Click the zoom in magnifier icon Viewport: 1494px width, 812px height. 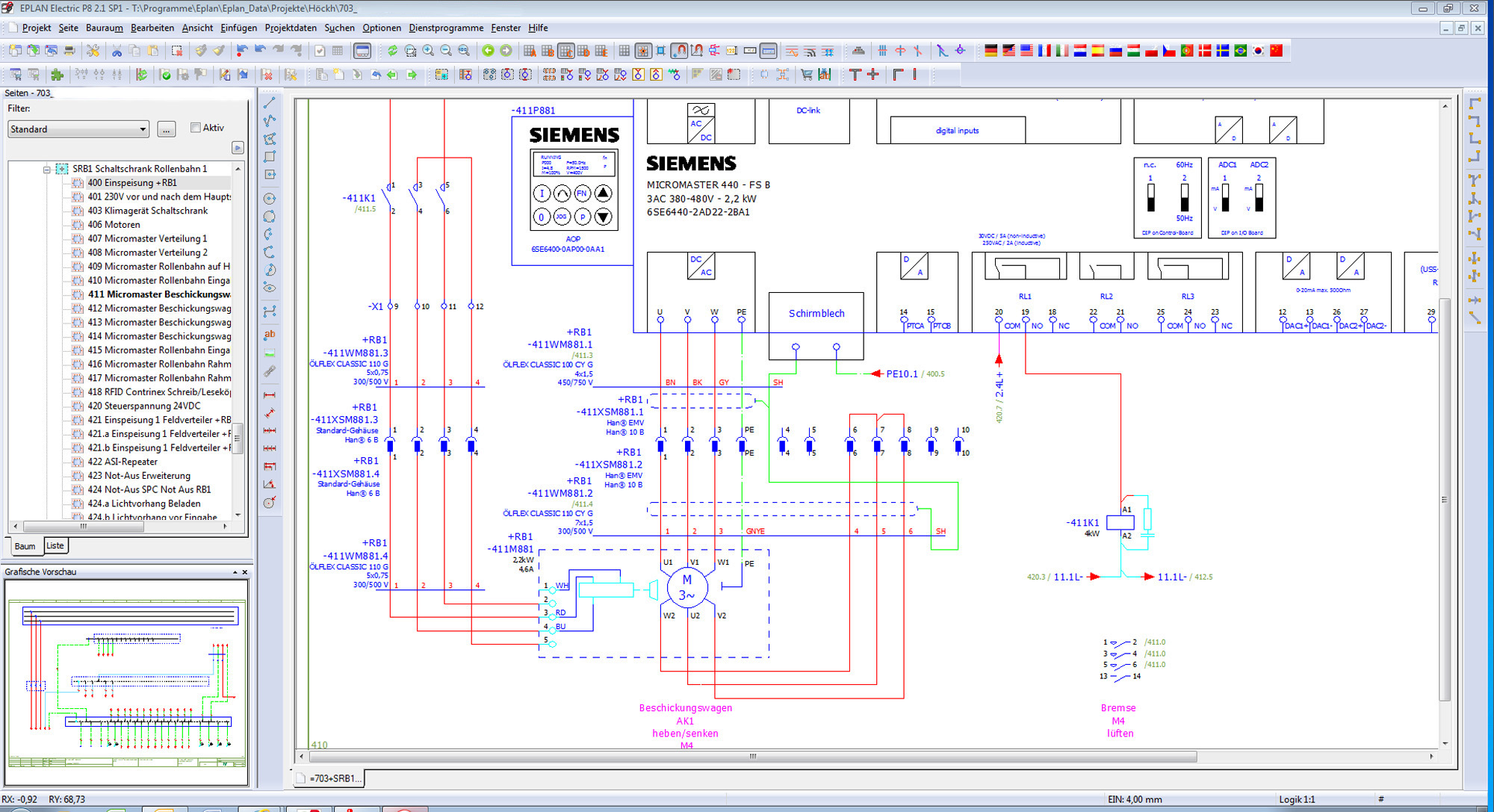pos(429,51)
